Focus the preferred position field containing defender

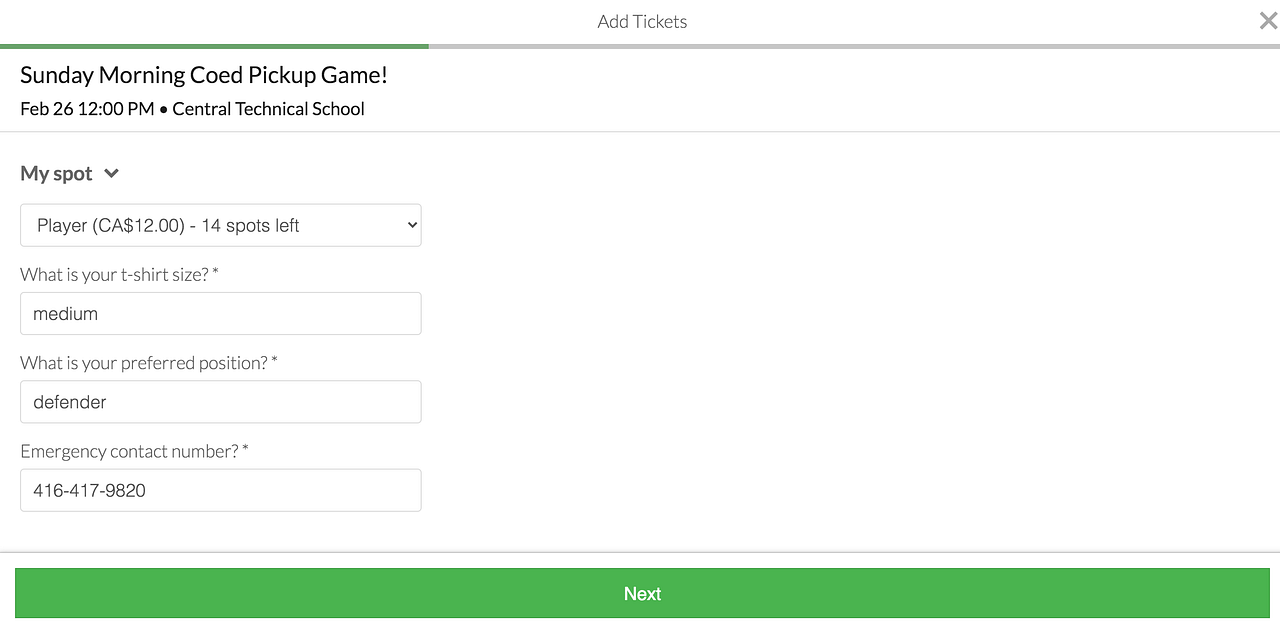220,402
